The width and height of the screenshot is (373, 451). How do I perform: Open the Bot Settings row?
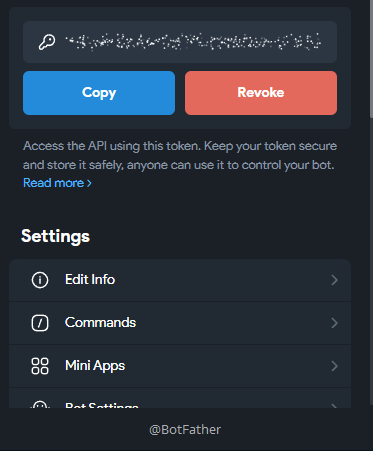[x=180, y=398]
